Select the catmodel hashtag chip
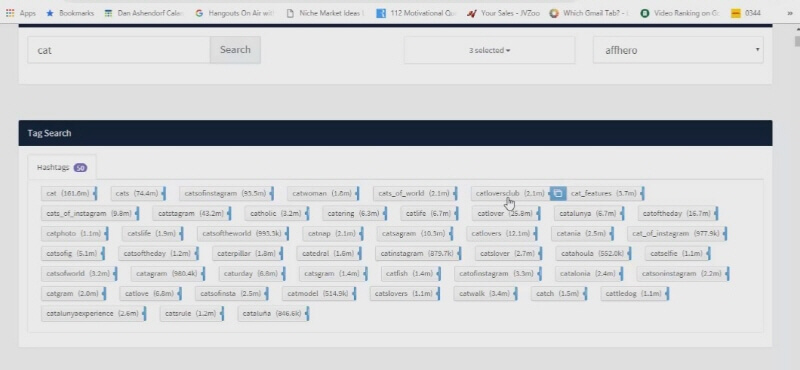The width and height of the screenshot is (800, 370). (x=319, y=293)
